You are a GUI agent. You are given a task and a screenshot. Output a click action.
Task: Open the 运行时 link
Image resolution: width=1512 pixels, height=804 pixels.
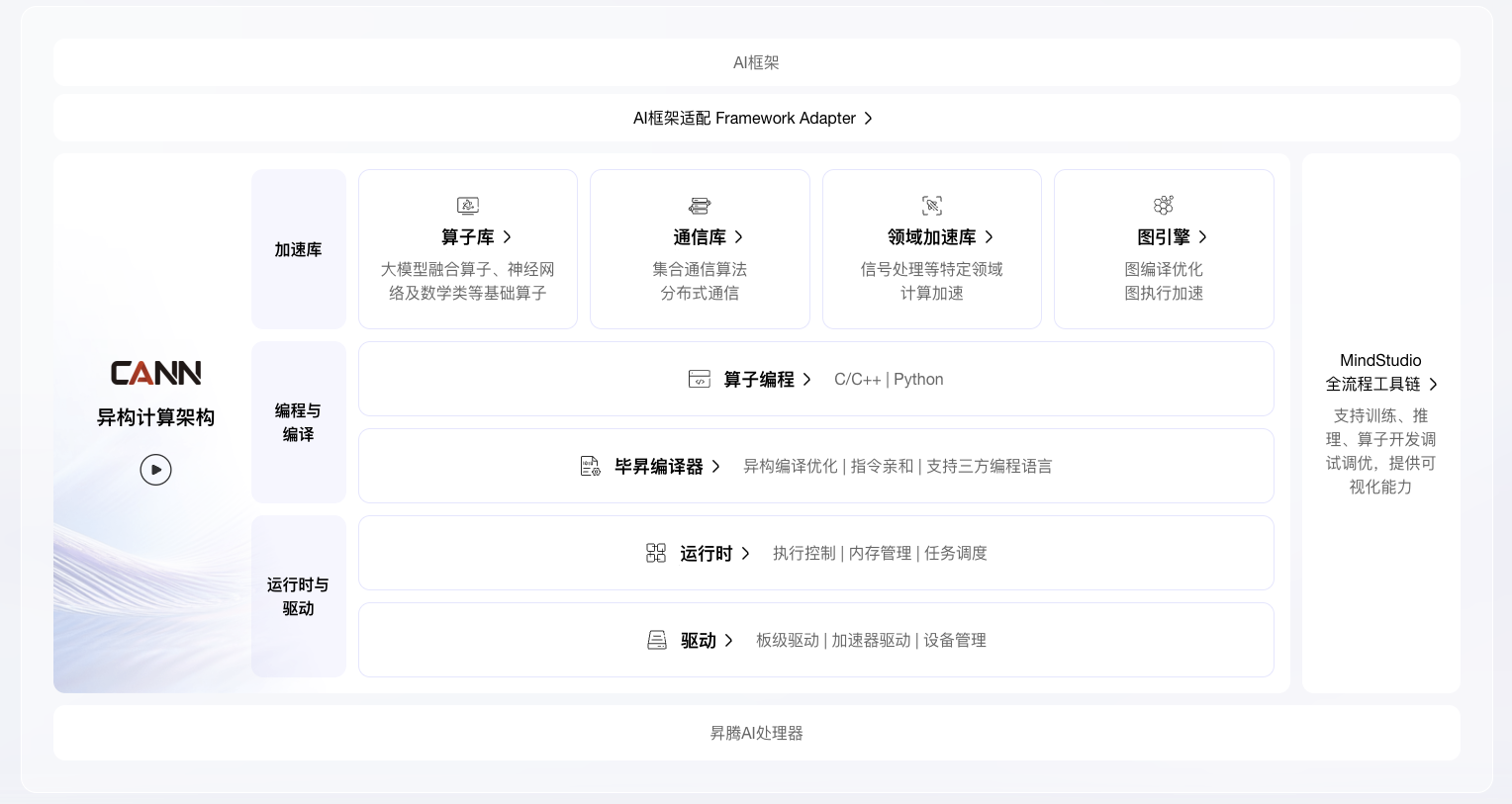coord(707,553)
